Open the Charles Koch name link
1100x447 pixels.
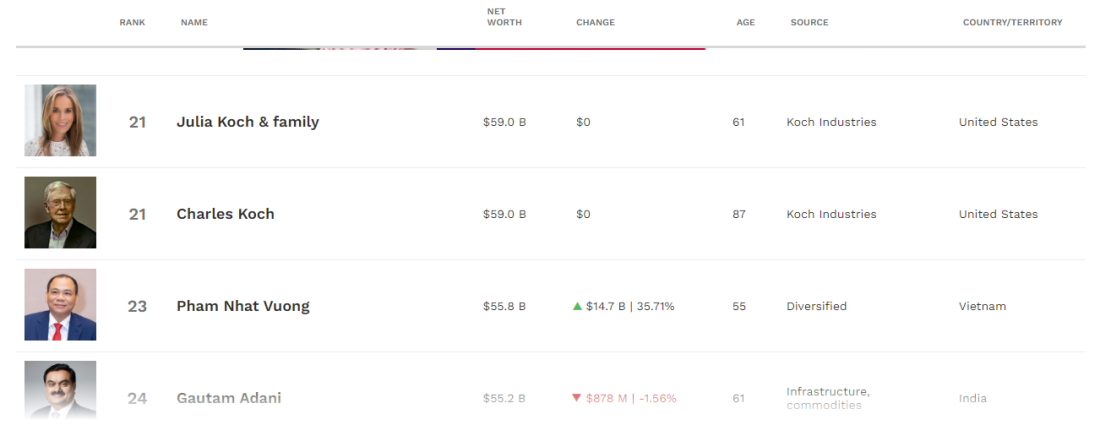(225, 214)
